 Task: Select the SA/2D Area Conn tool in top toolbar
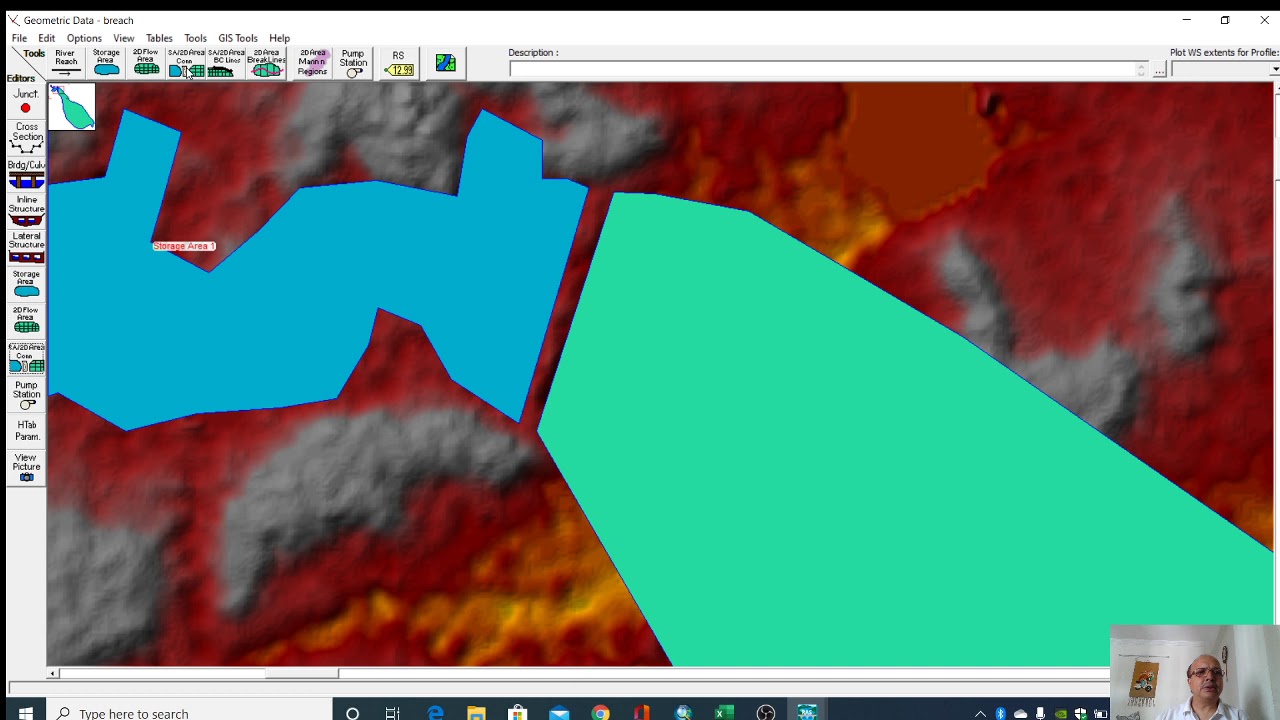(x=186, y=62)
